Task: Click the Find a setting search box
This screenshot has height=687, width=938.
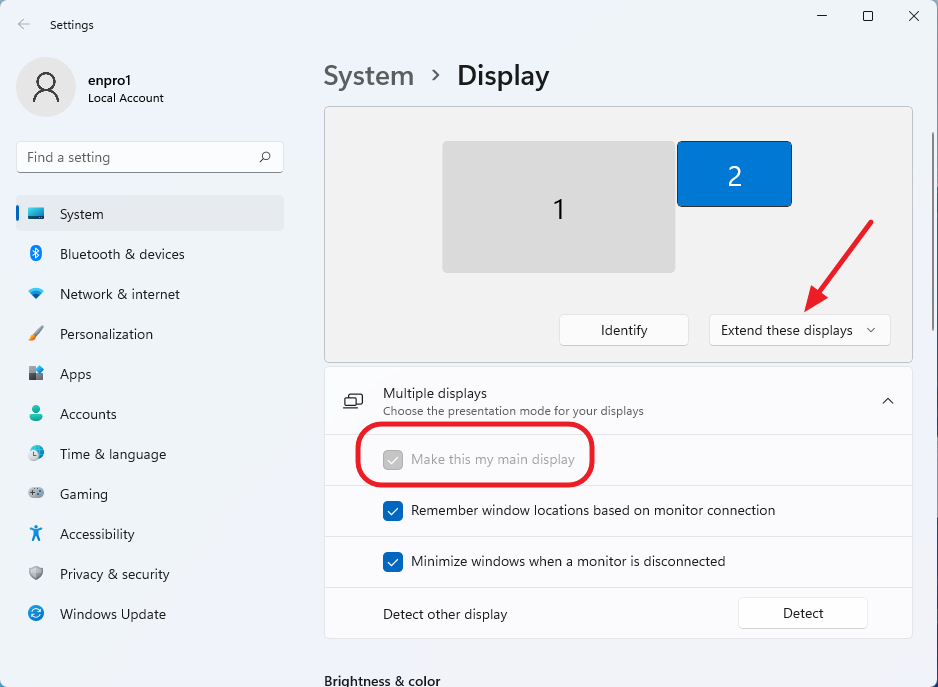Action: coord(150,157)
